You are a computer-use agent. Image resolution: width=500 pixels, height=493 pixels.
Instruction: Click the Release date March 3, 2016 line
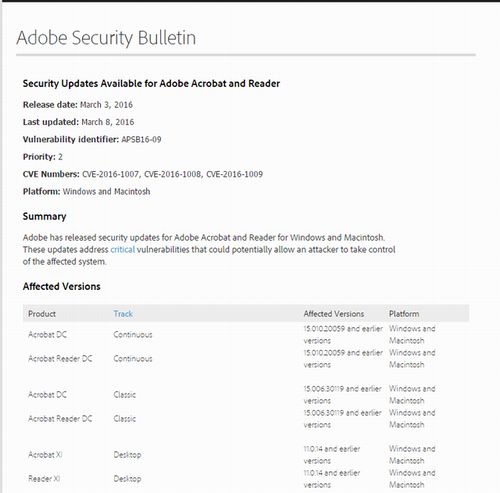pos(78,105)
